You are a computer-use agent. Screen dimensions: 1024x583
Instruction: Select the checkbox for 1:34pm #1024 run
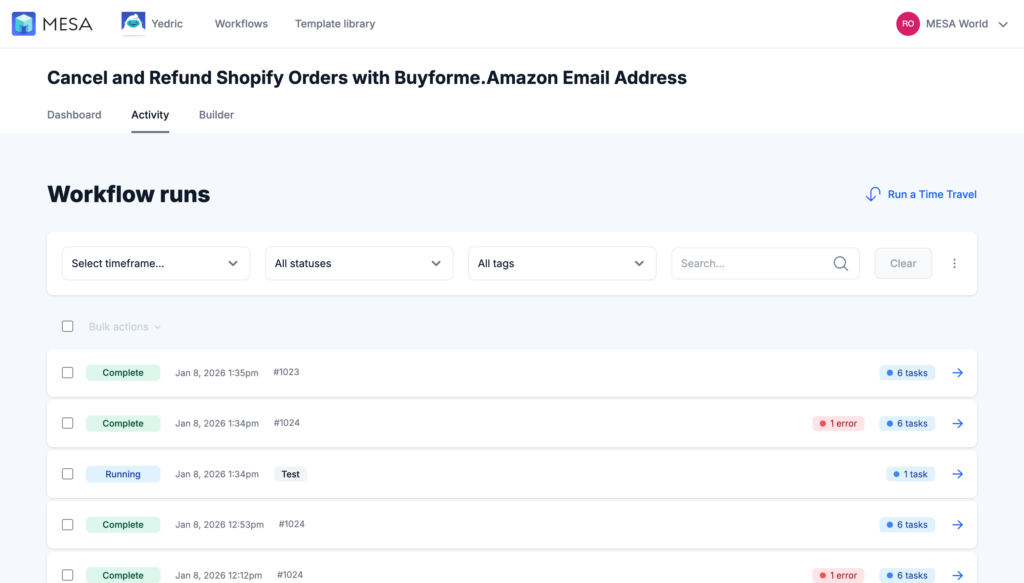pos(67,423)
